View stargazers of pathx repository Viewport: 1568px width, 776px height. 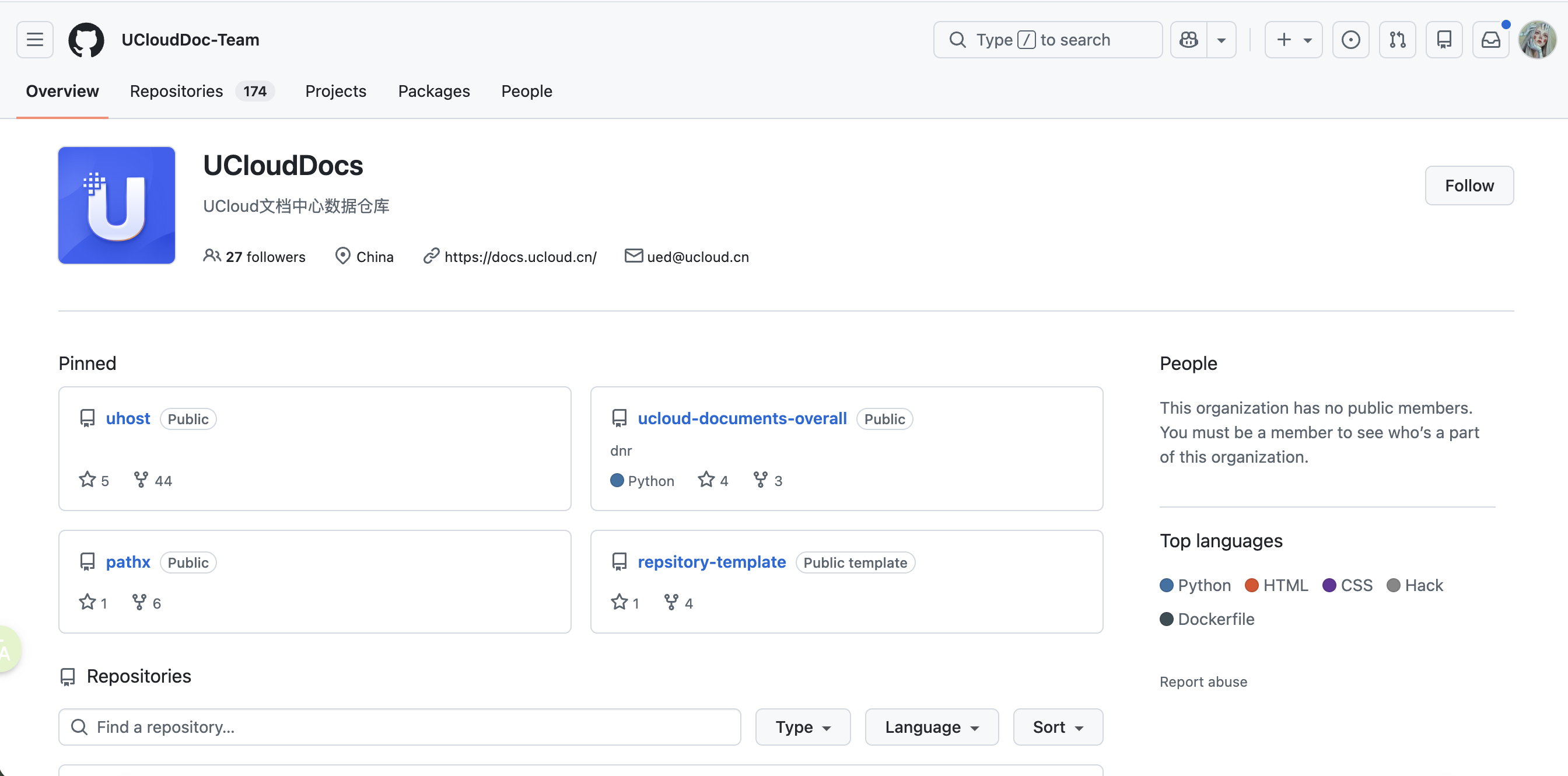click(x=93, y=603)
